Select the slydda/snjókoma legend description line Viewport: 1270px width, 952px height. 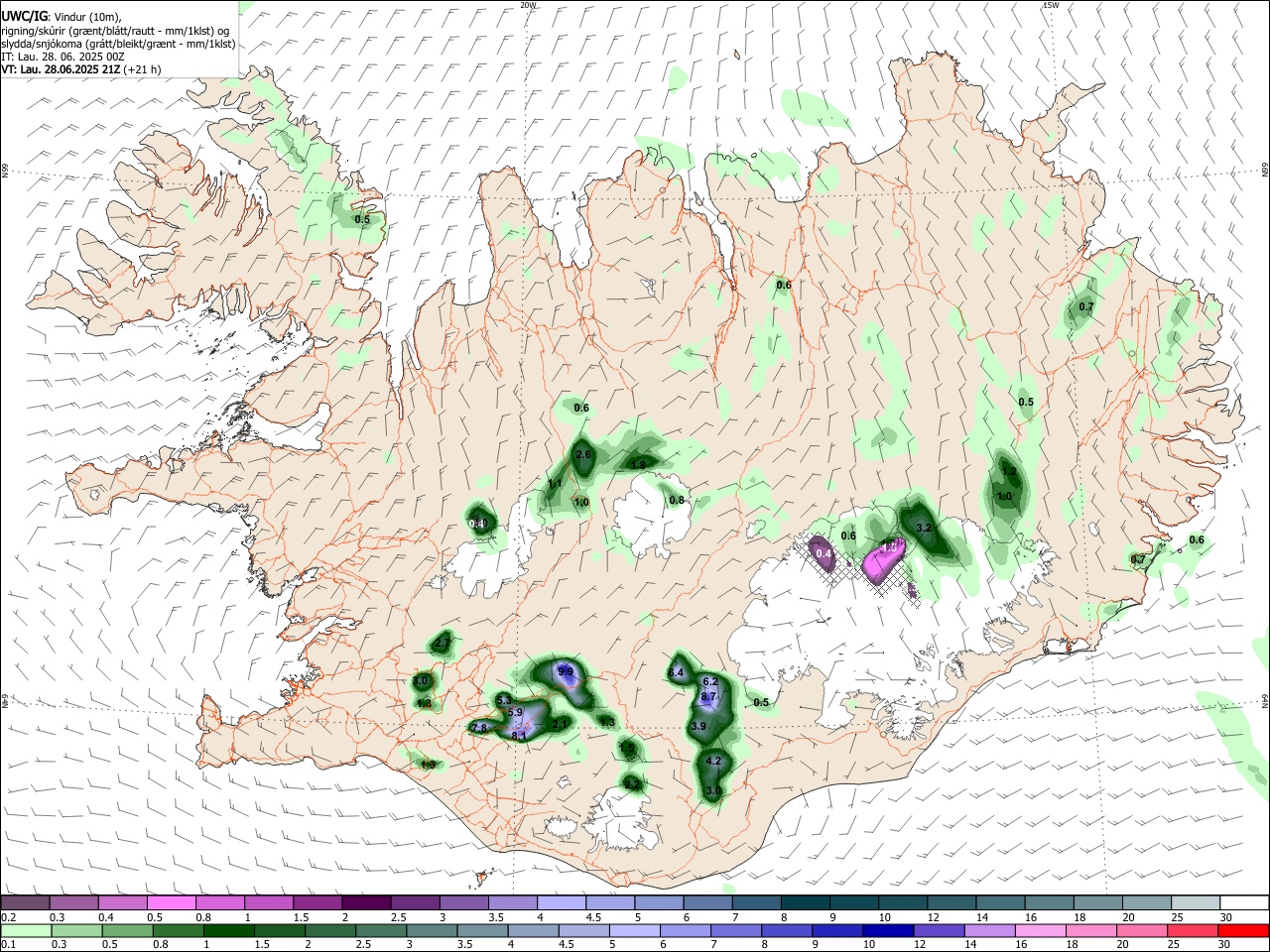click(x=118, y=43)
